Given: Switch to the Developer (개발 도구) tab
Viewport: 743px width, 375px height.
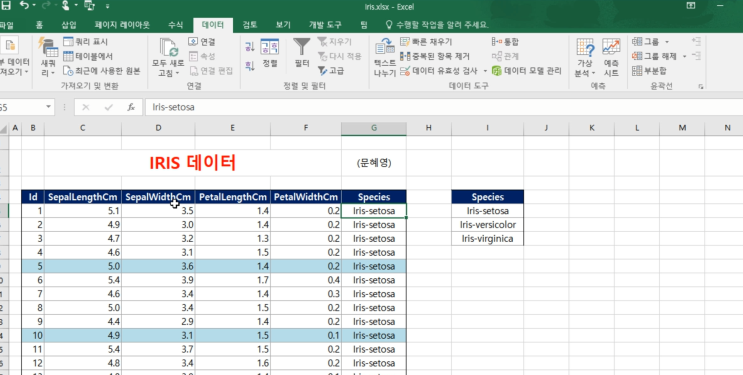Looking at the screenshot, I should [x=325, y=25].
